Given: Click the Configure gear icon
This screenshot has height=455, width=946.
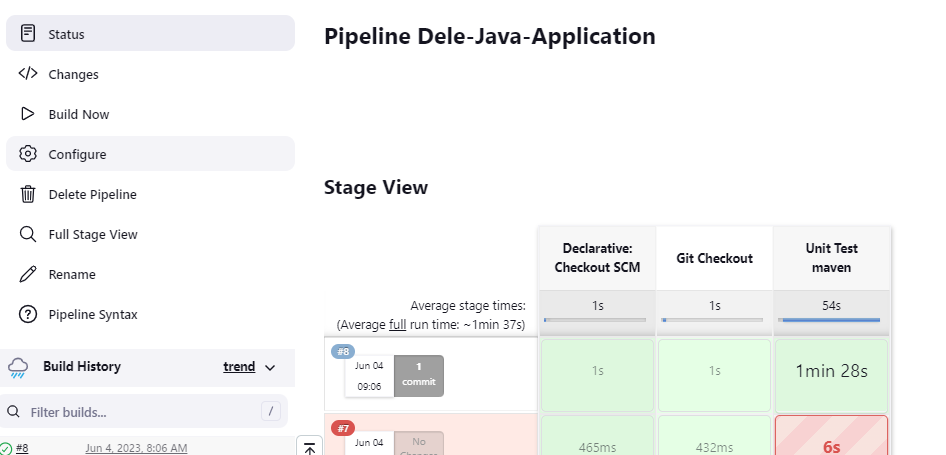Looking at the screenshot, I should (x=28, y=154).
